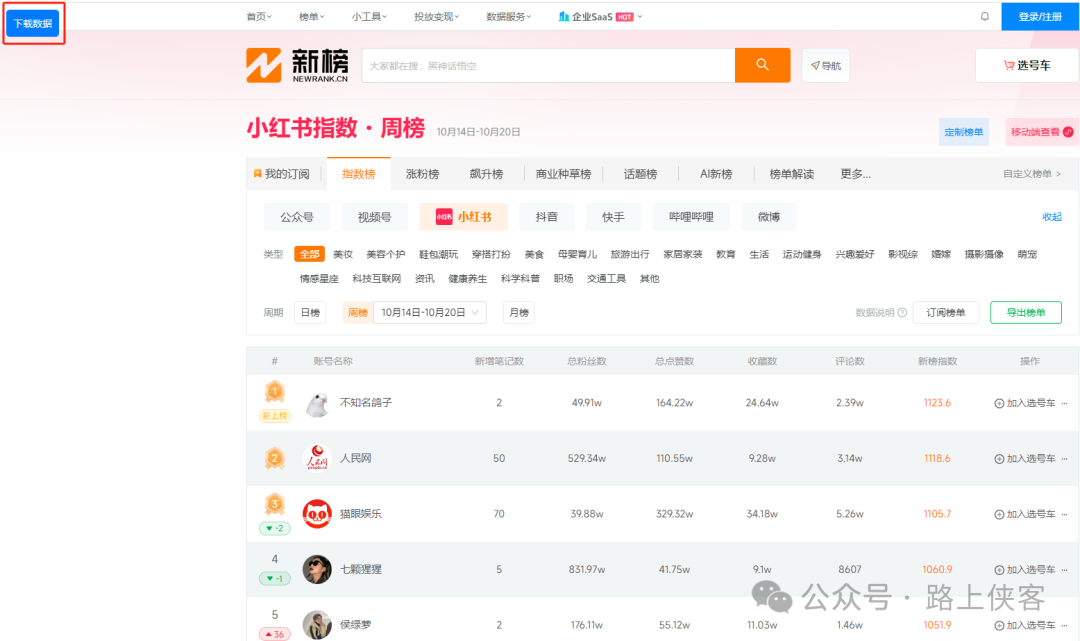Click the 订阅榜单 button
The height and width of the screenshot is (641, 1080).
(x=946, y=313)
